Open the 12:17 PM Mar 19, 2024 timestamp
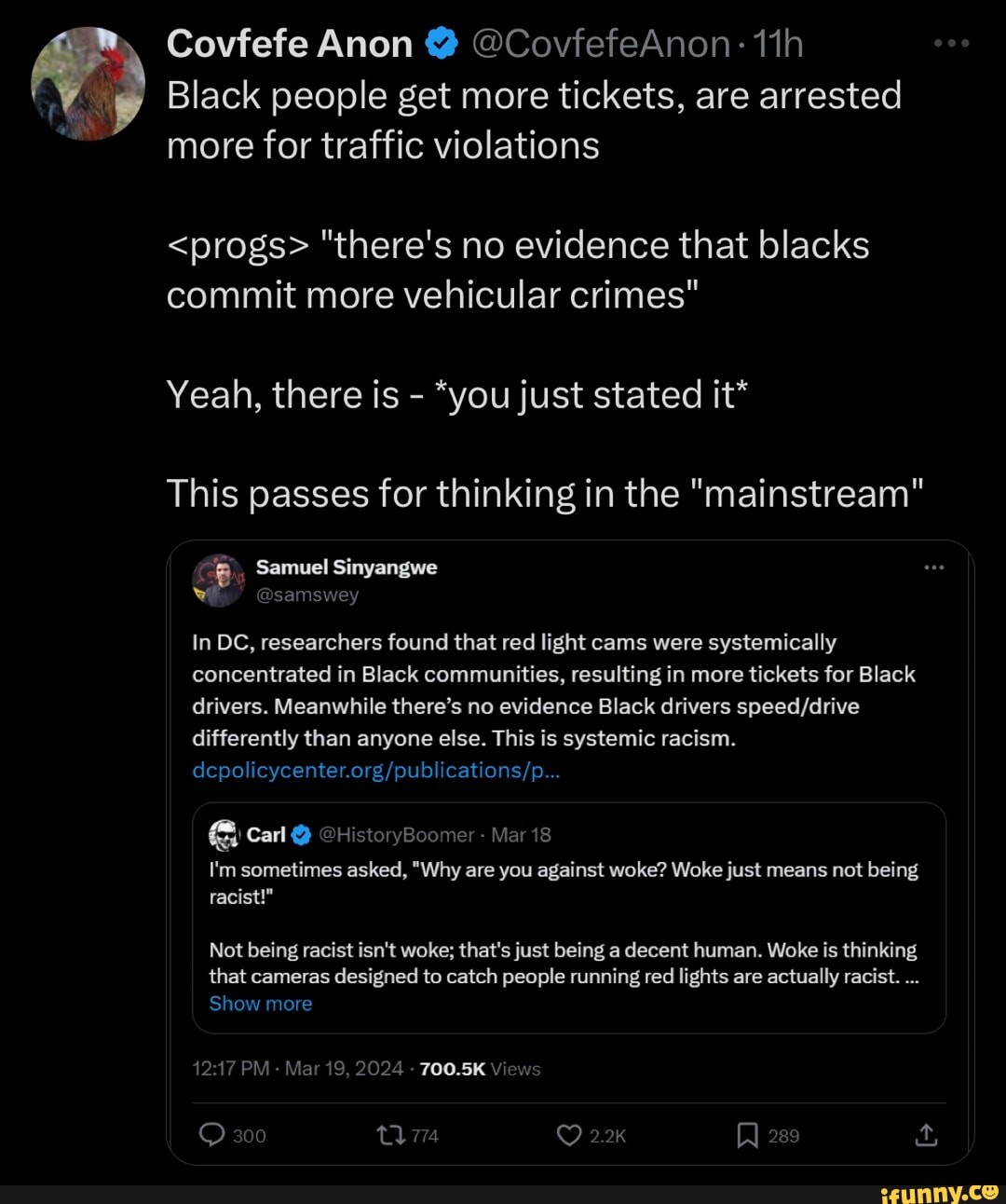 coord(297,1069)
